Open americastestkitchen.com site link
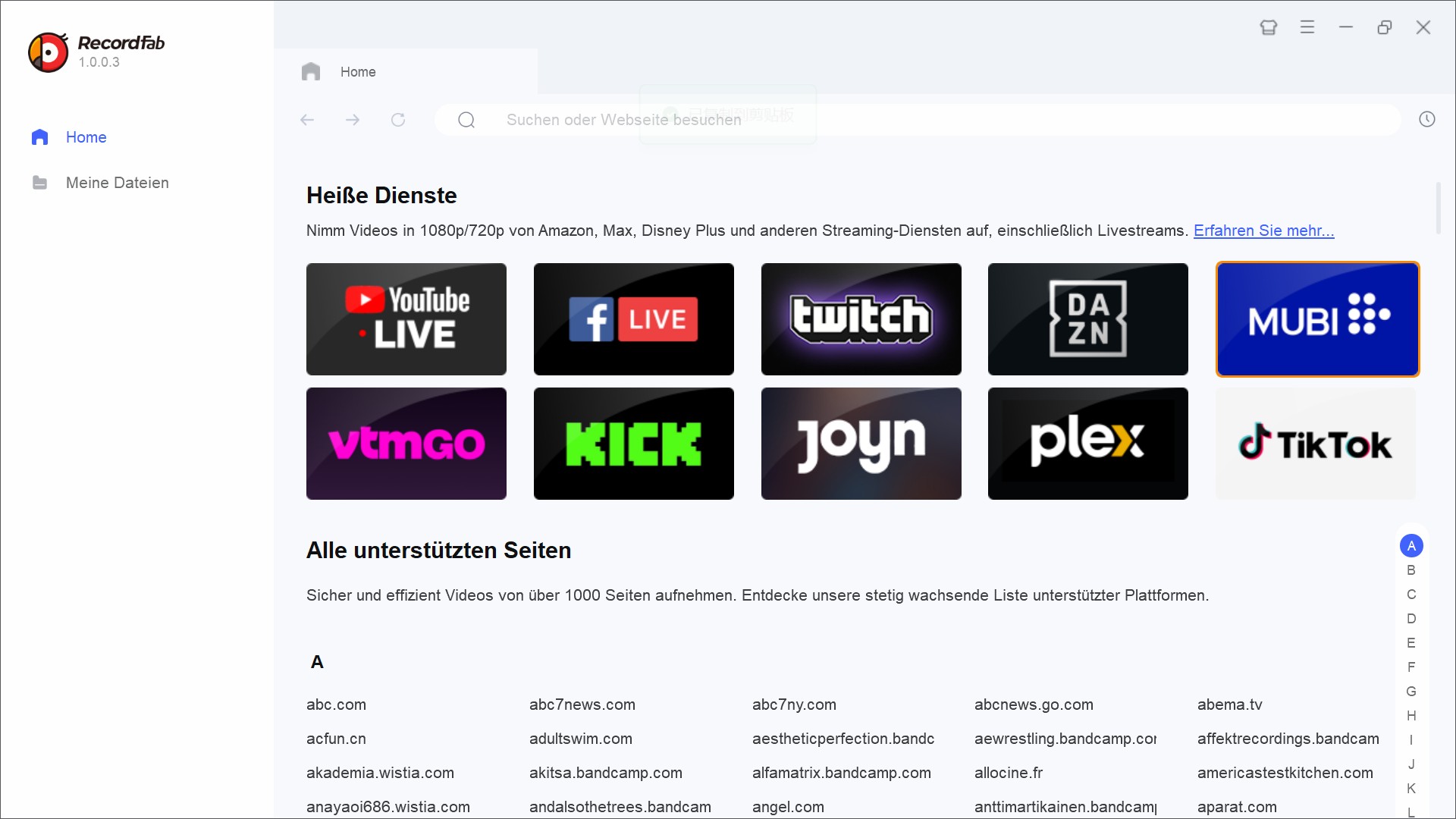The width and height of the screenshot is (1456, 819). coord(1285,773)
